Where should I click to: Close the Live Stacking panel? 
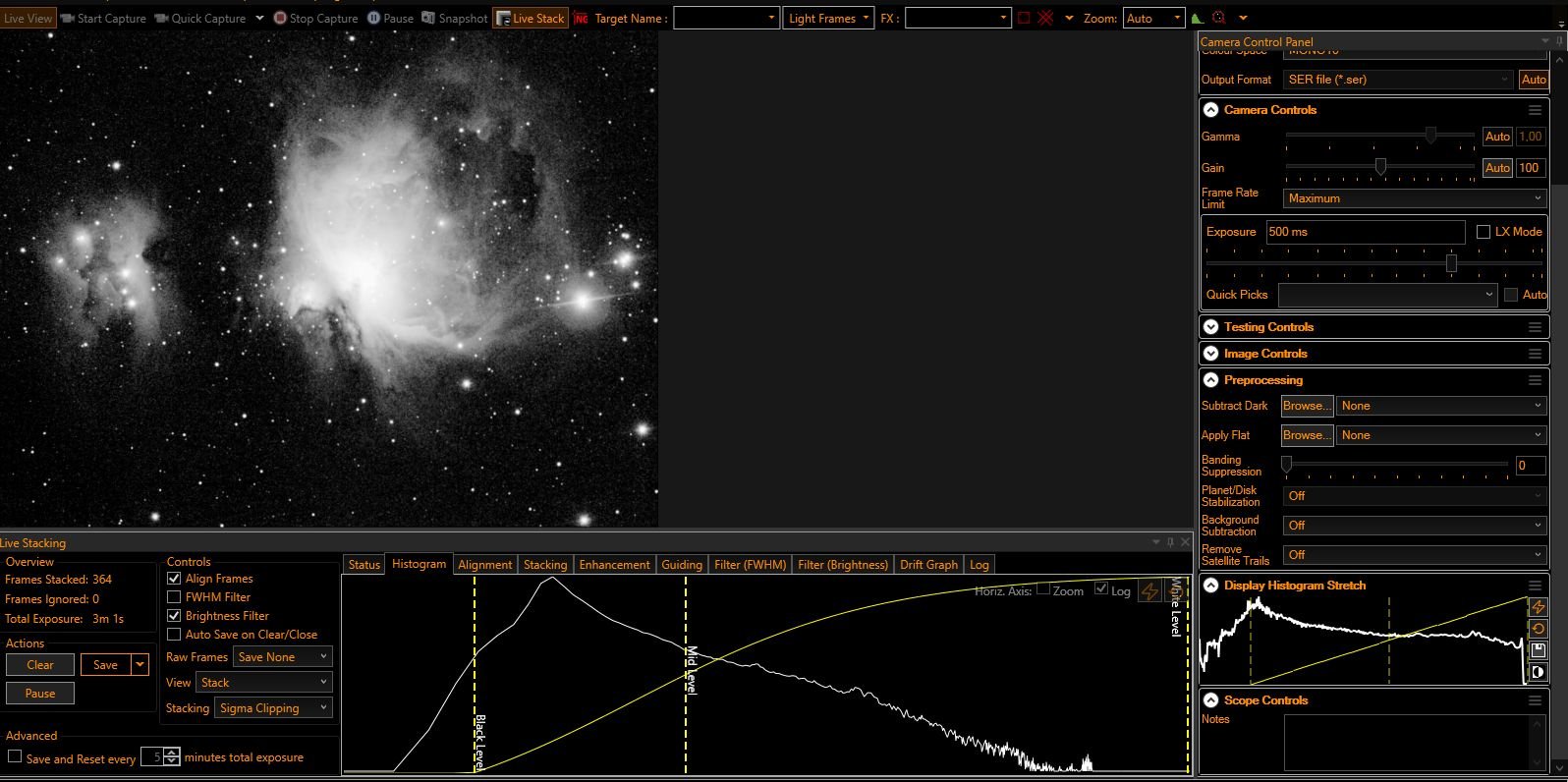(x=1185, y=542)
